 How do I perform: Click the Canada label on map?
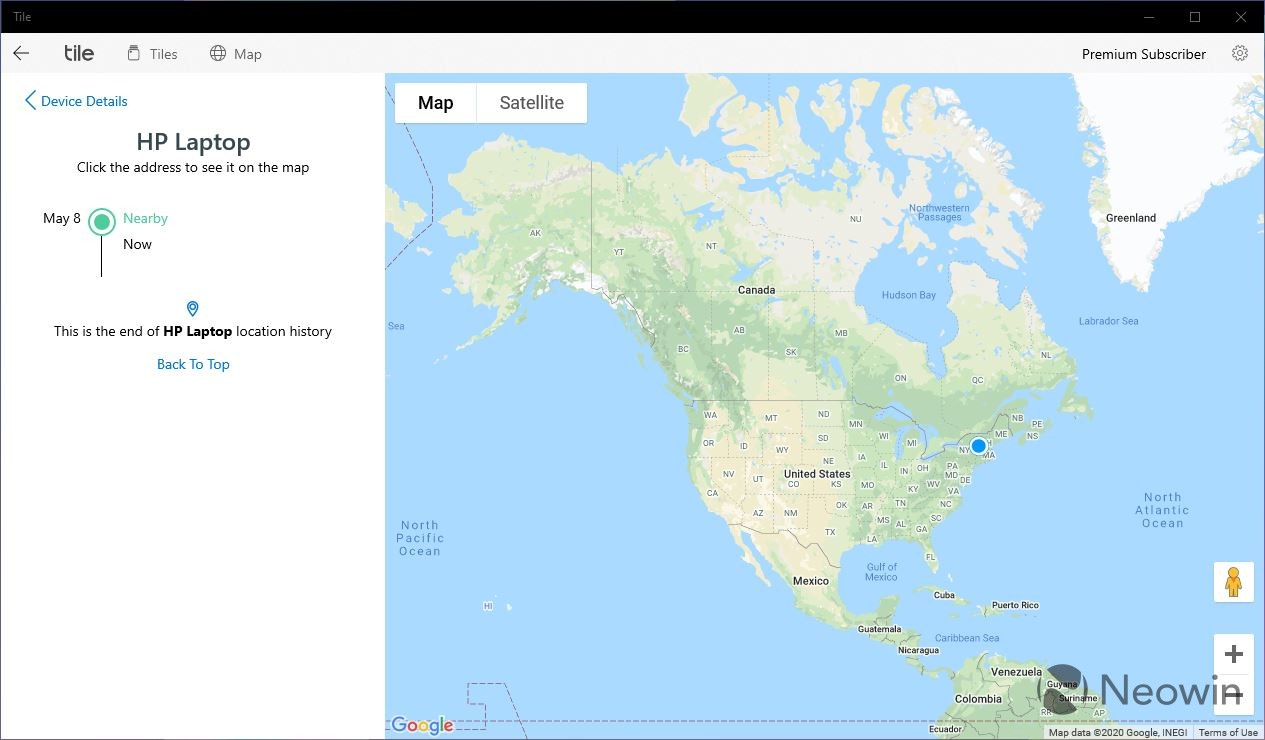(756, 290)
